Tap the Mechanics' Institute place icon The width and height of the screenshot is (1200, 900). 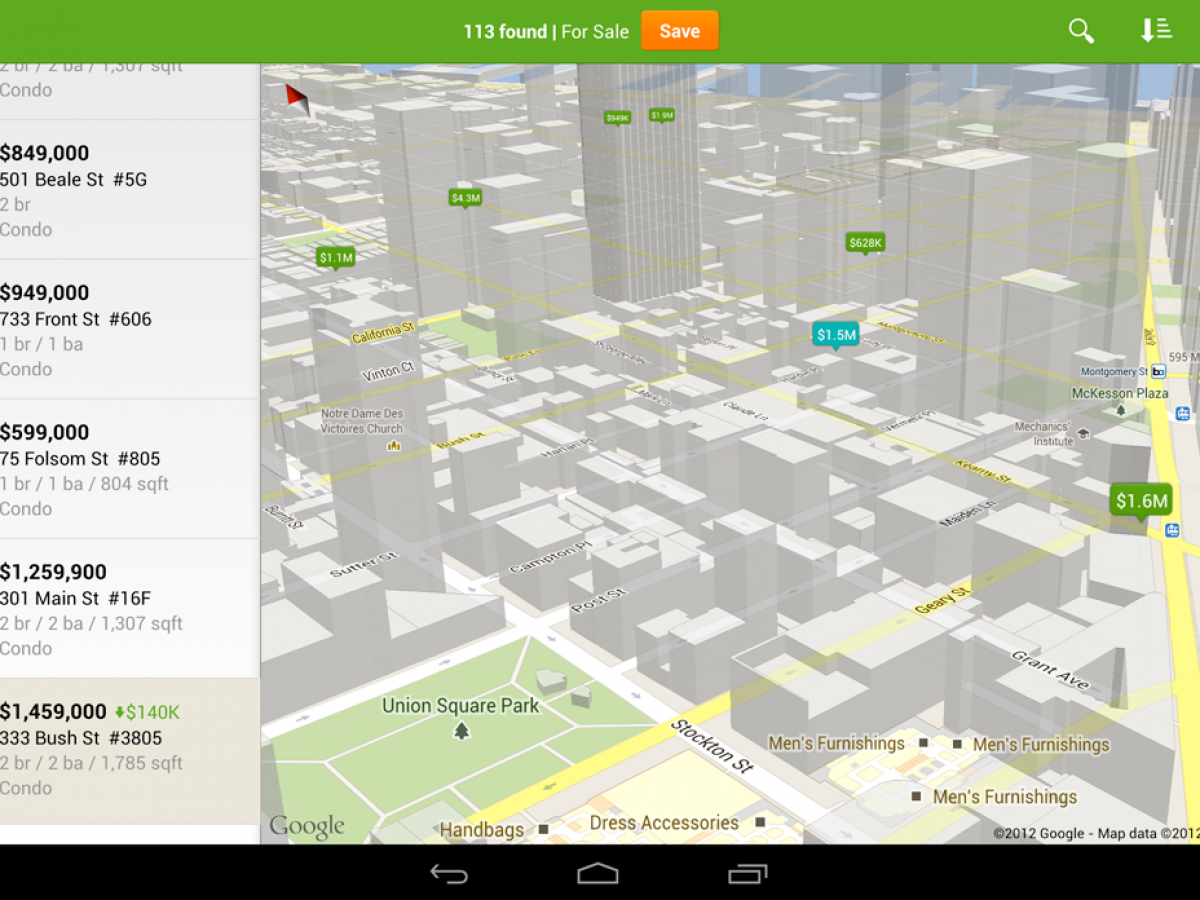[x=1084, y=434]
